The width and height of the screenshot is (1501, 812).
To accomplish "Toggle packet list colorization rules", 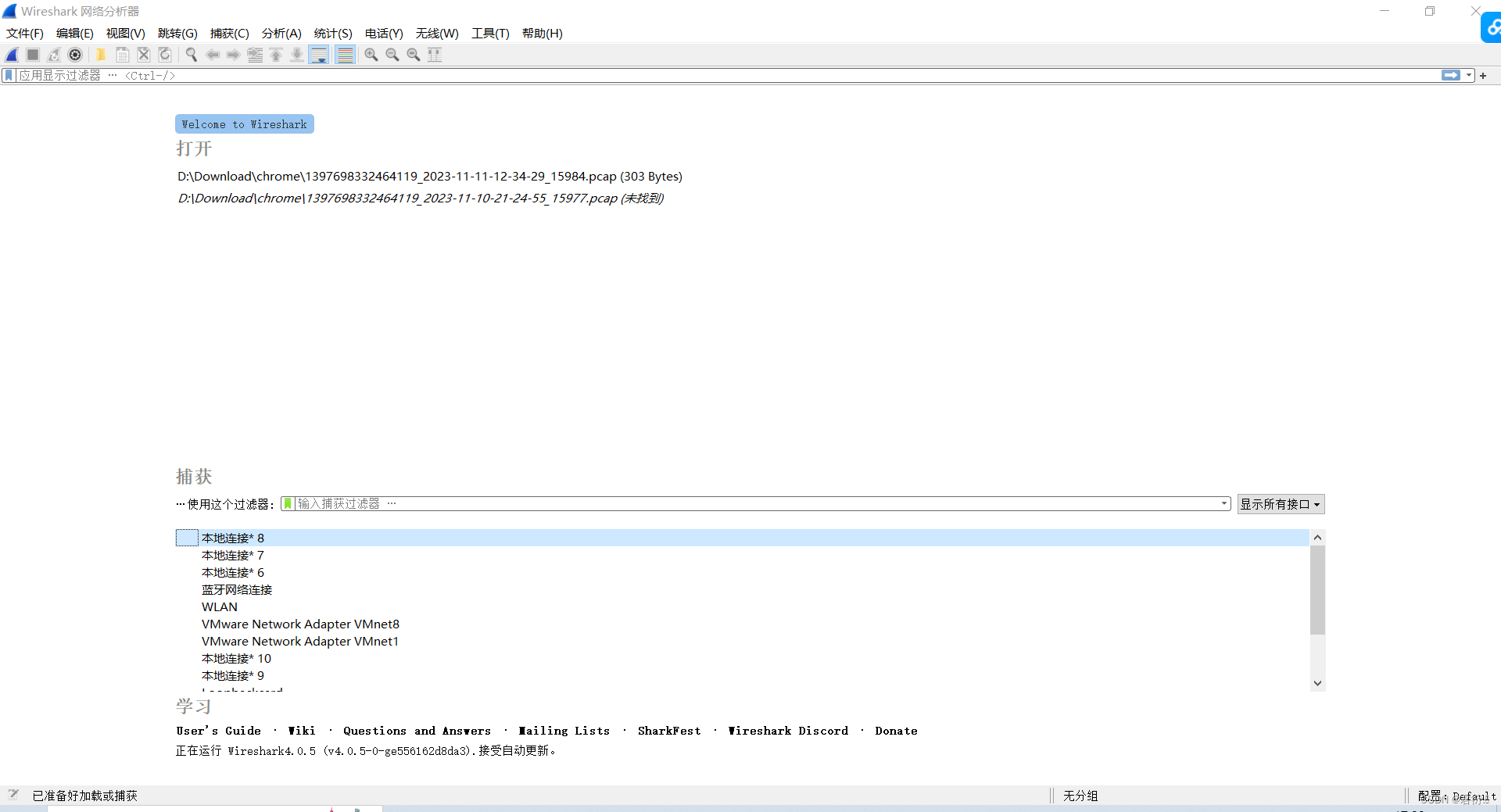I will pyautogui.click(x=345, y=55).
